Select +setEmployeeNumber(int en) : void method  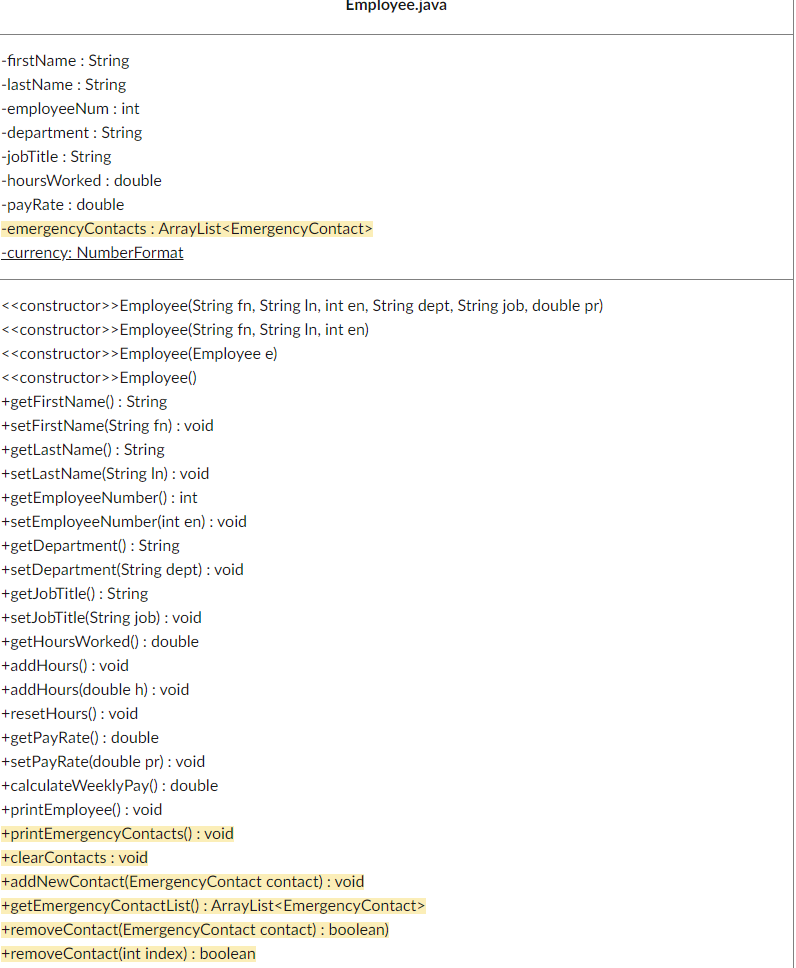pyautogui.click(x=124, y=522)
